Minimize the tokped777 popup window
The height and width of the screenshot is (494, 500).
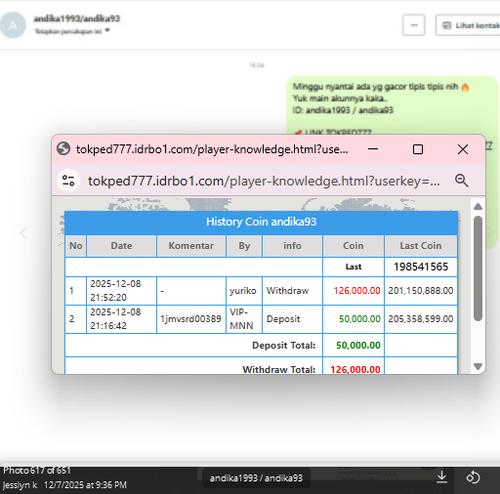(373, 149)
